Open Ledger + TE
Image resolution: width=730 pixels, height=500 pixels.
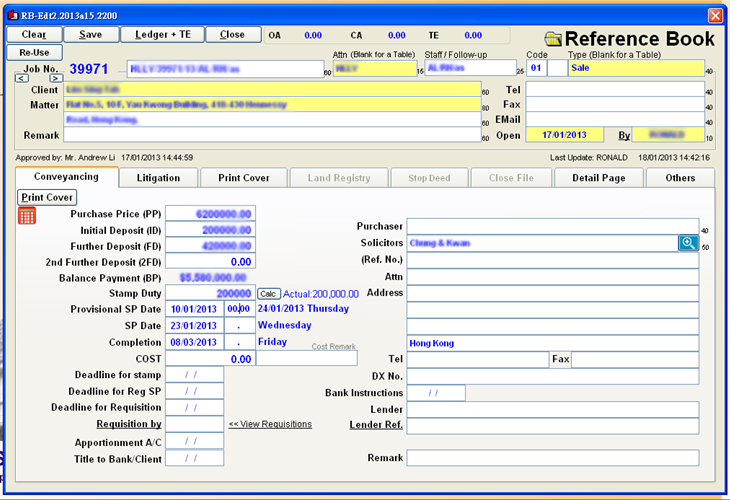click(x=162, y=34)
